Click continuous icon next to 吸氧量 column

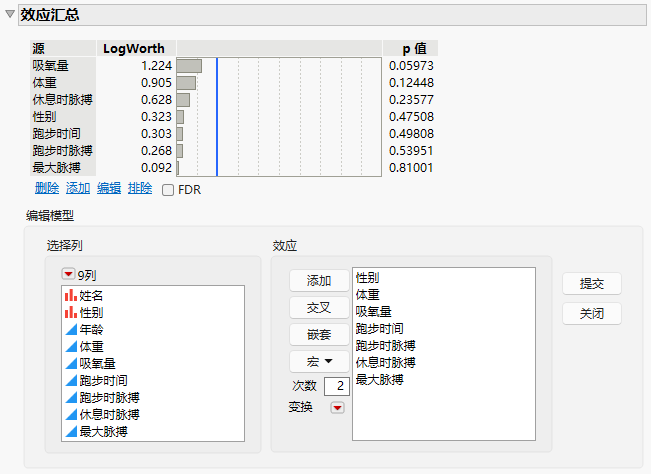coord(71,364)
